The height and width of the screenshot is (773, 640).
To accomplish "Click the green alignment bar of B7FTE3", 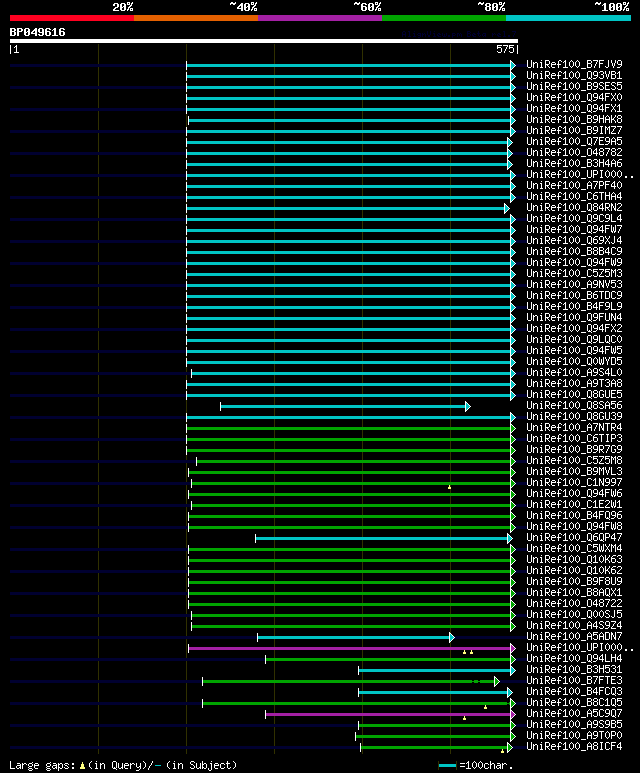I will 350,682.
